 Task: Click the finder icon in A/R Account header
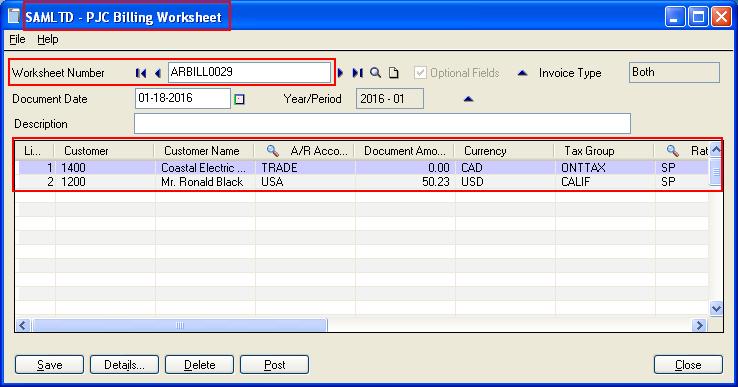(273, 151)
